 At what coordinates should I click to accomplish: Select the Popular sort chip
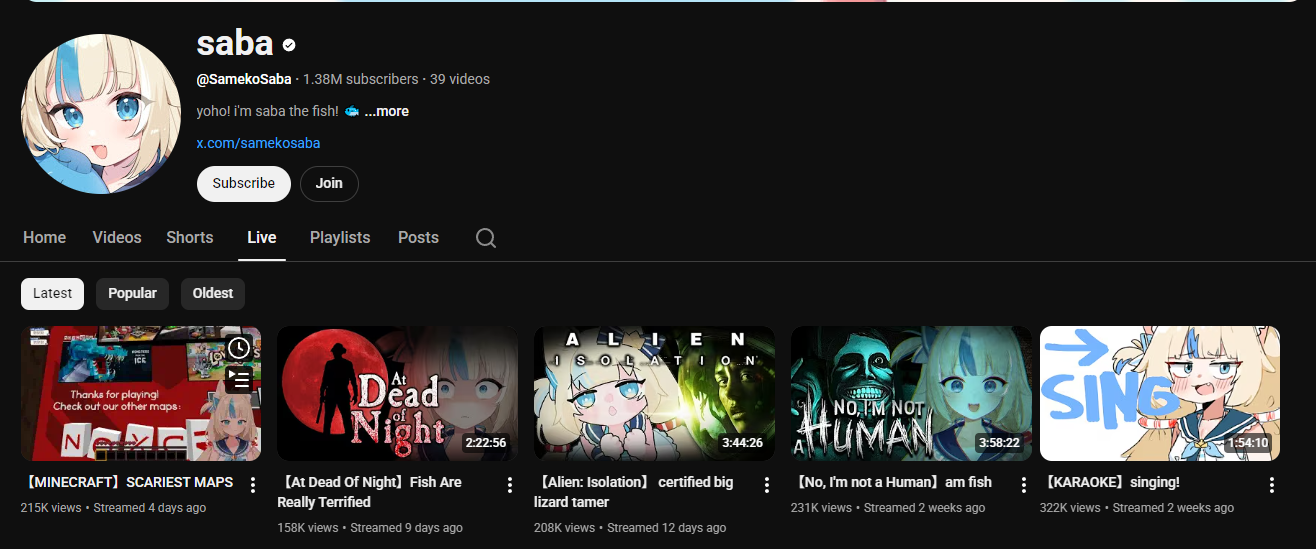(x=132, y=293)
